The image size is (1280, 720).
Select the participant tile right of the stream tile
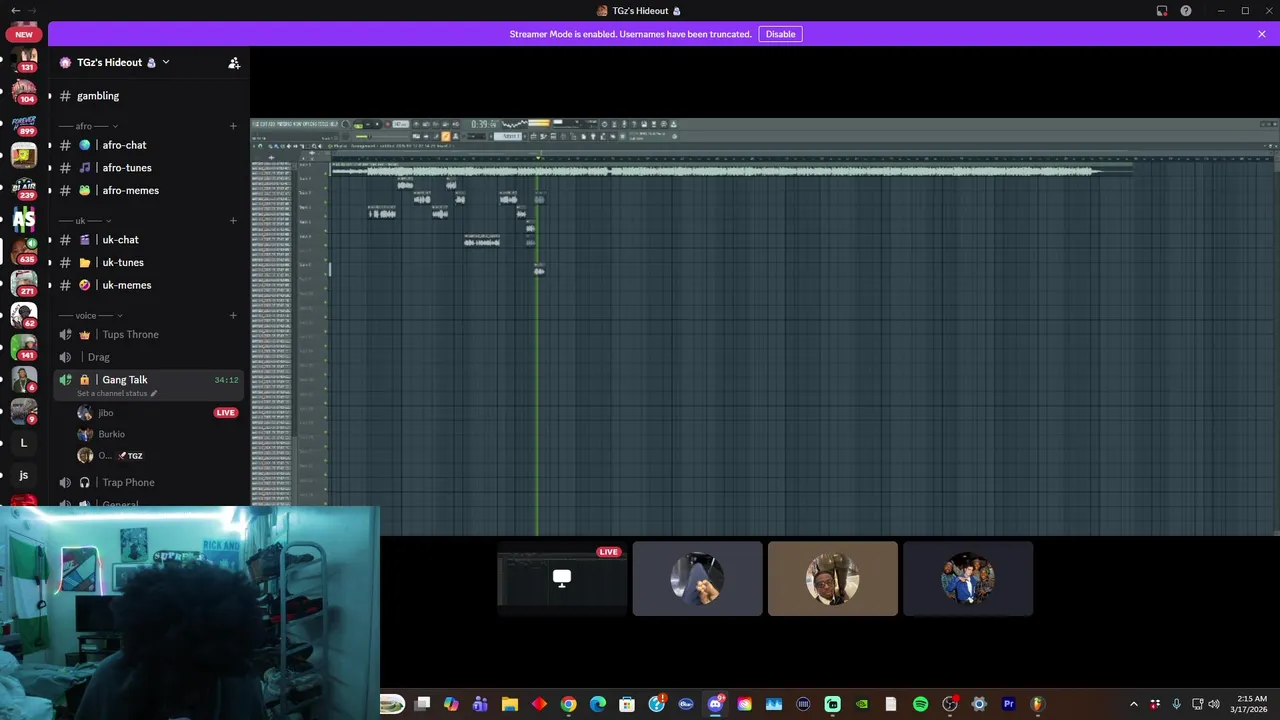[697, 578]
